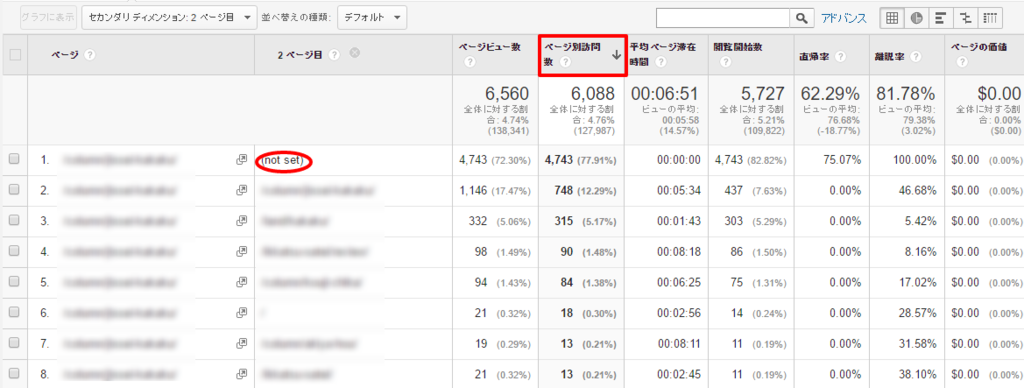Open row 1 page in new window
This screenshot has height=388, width=1024.
click(241, 159)
